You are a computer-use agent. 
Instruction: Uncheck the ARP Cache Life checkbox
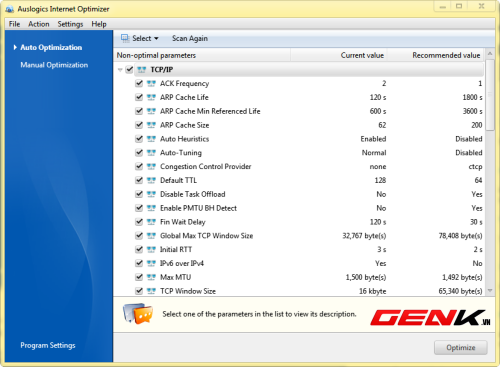(x=139, y=97)
